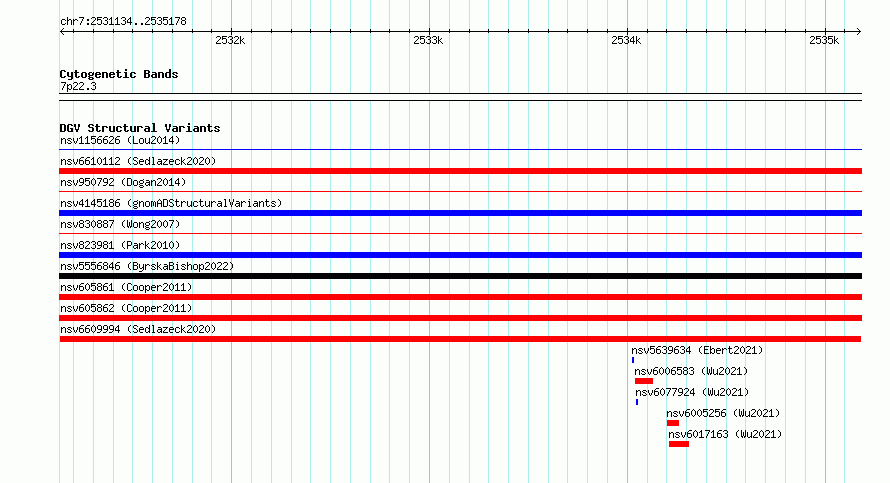Image resolution: width=890 pixels, height=483 pixels.
Task: Click the short red nsv6005256 bar
Action: [x=673, y=423]
